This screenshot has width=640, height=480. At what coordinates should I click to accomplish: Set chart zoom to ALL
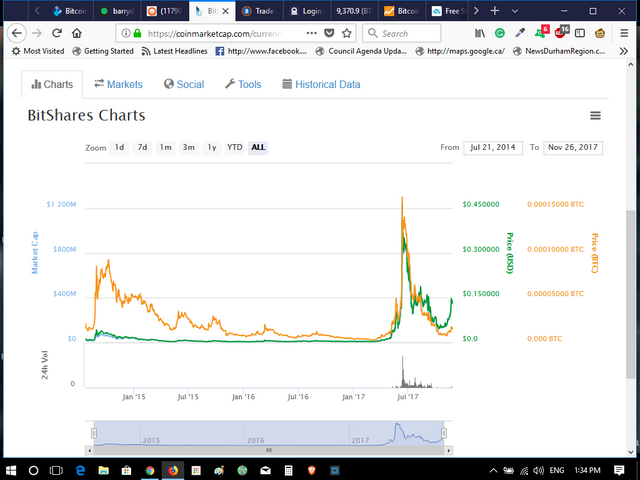click(258, 147)
